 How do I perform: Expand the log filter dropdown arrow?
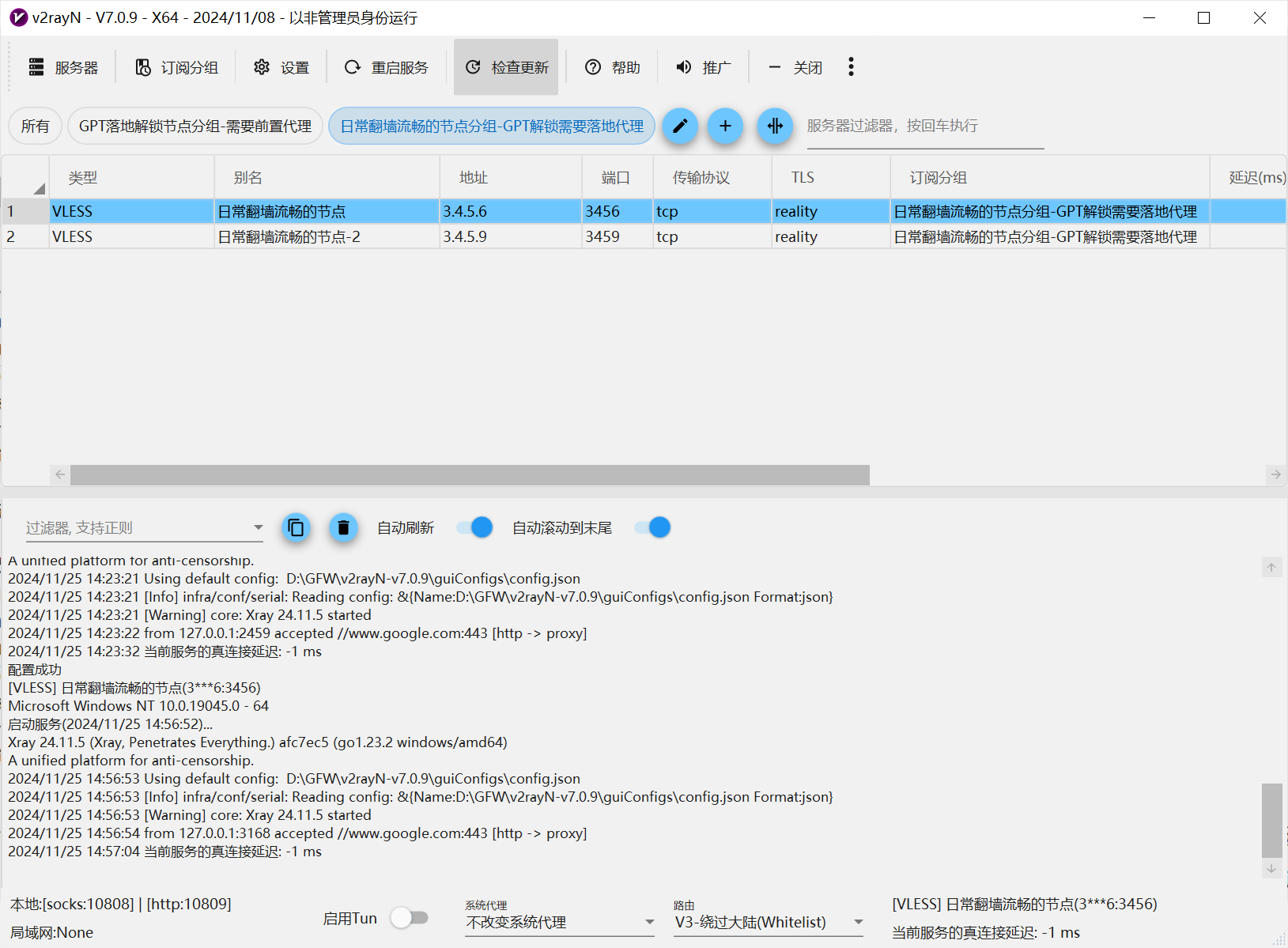click(x=258, y=527)
